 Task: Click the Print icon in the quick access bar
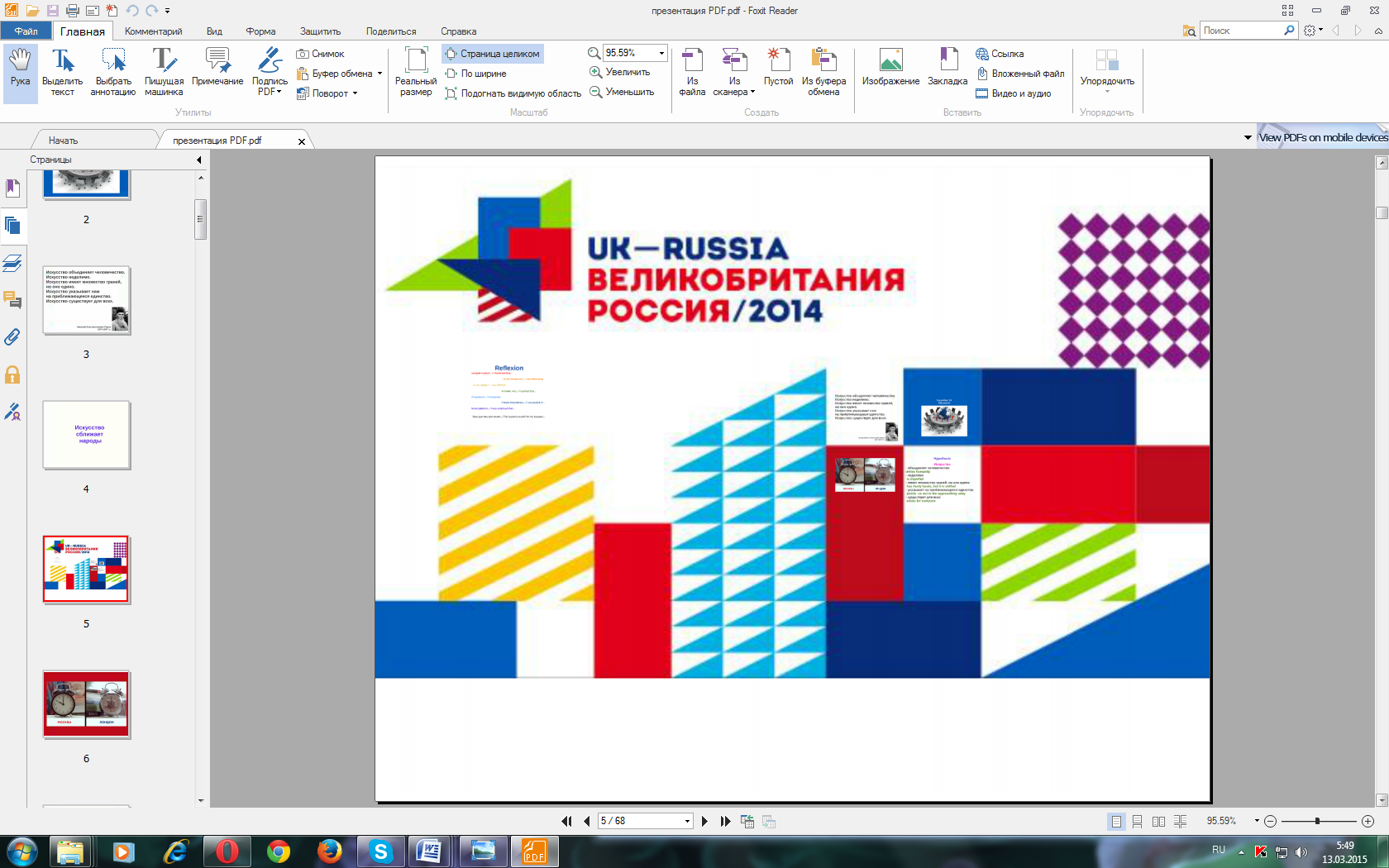click(x=73, y=11)
